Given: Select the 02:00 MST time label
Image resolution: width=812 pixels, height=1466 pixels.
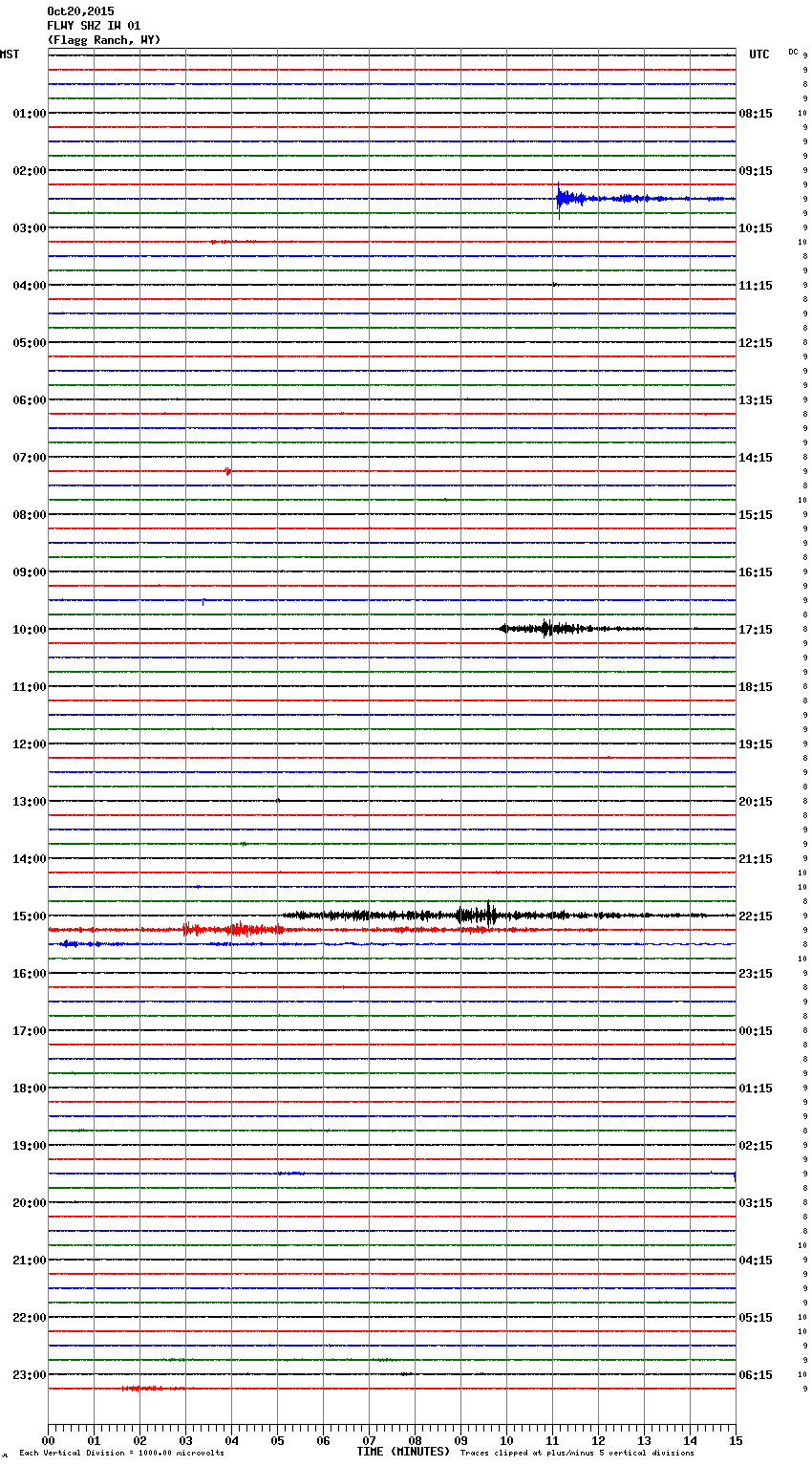Looking at the screenshot, I should tap(29, 171).
